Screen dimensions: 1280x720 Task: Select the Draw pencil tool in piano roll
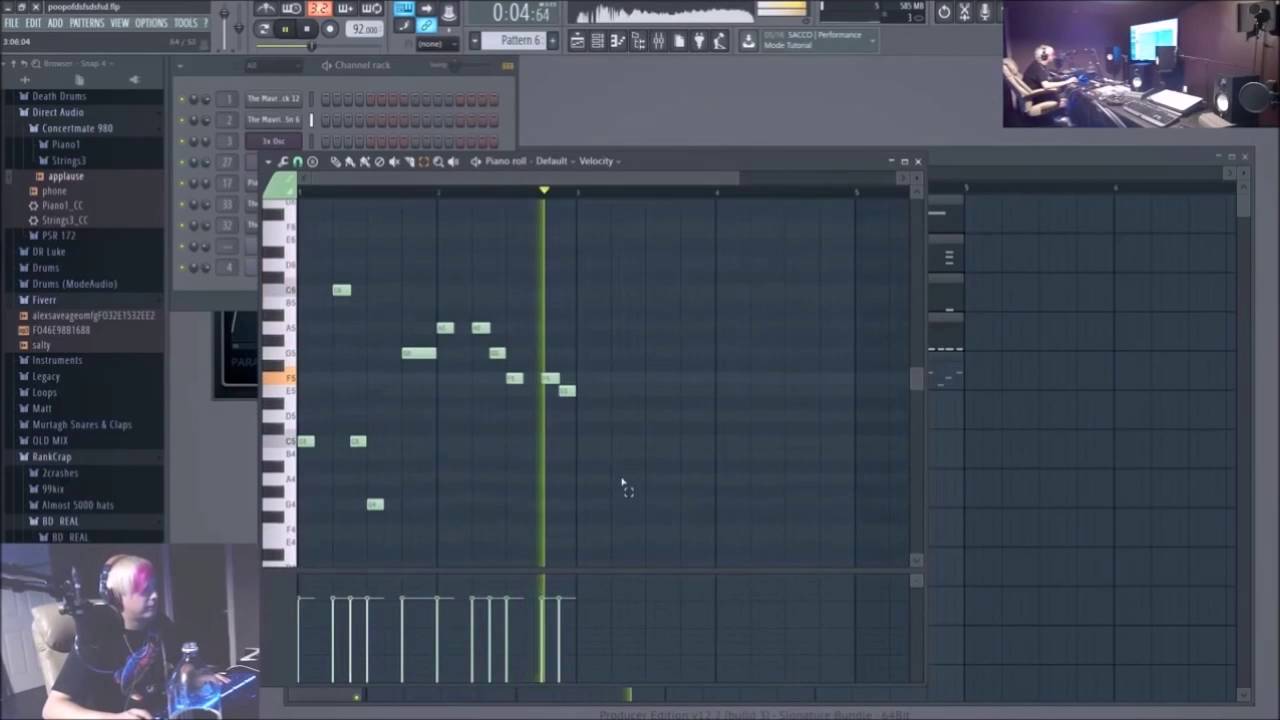[335, 161]
